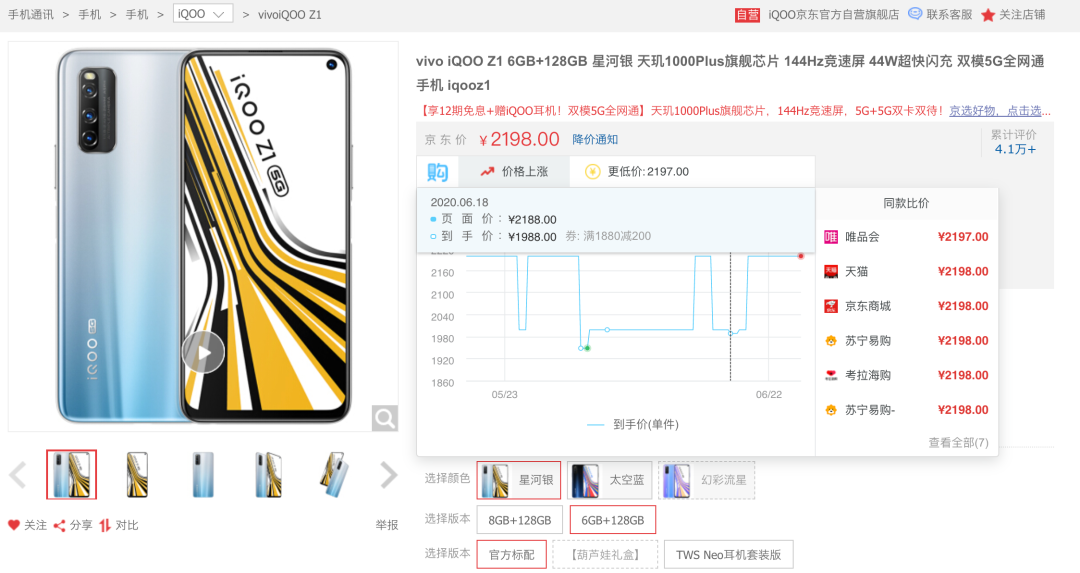
Task: Click the 苏宁易购 store logo icon
Action: click(831, 341)
